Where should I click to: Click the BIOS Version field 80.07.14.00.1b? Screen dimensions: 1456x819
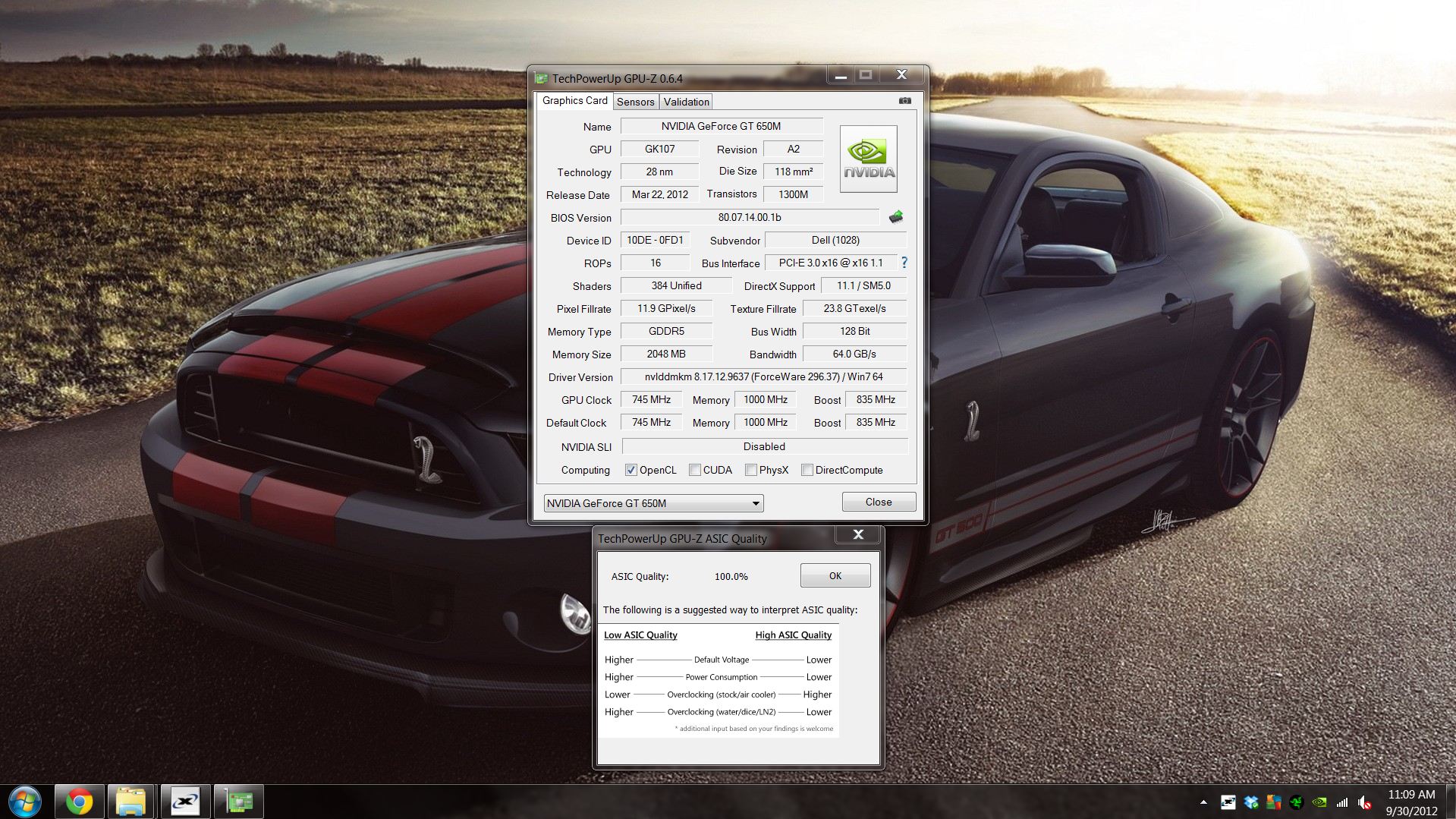[x=750, y=217]
